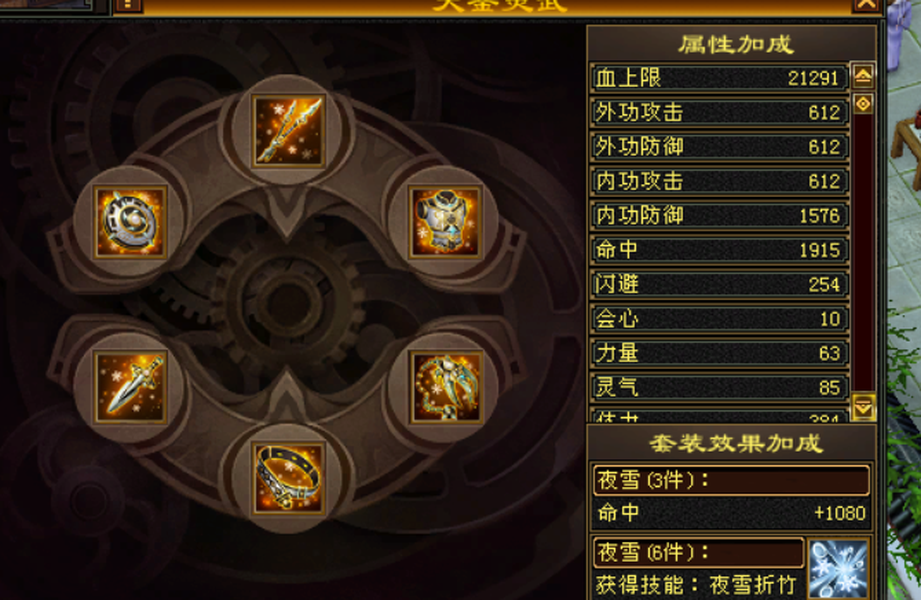Click the dark red scrollbar track
This screenshot has width=921, height=600.
(863, 254)
